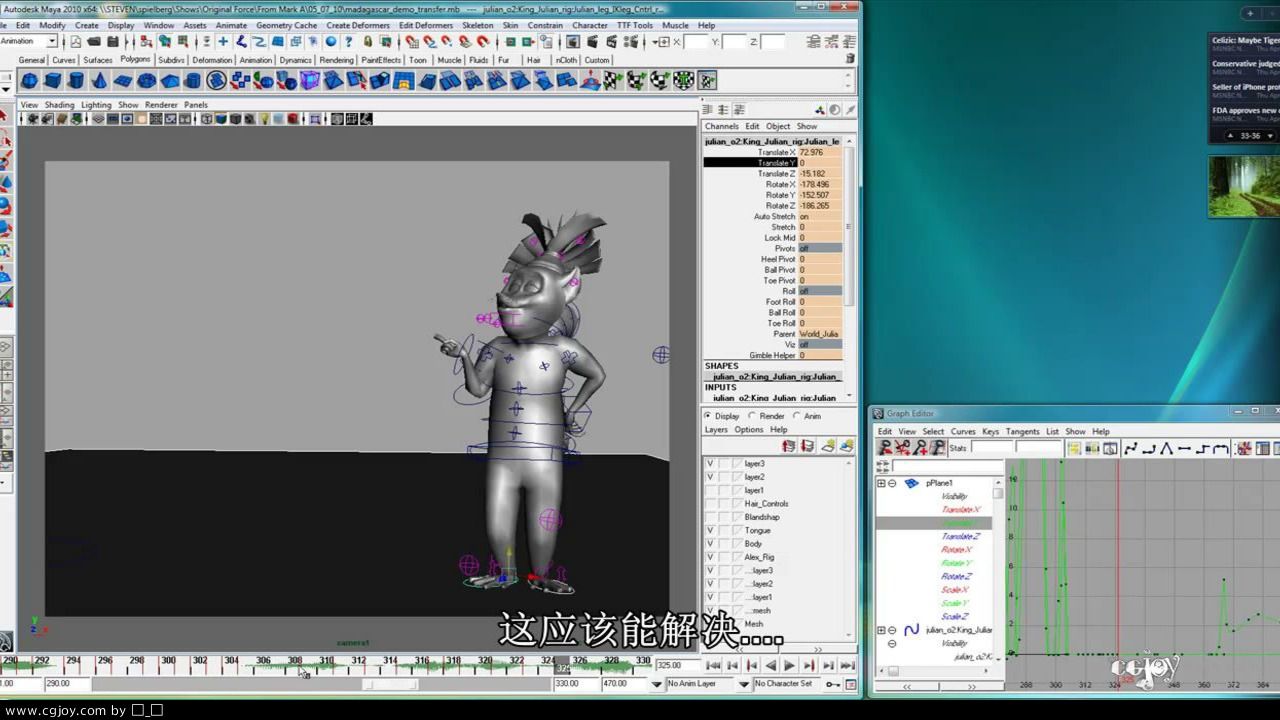Open the Constrain menu

click(x=545, y=25)
